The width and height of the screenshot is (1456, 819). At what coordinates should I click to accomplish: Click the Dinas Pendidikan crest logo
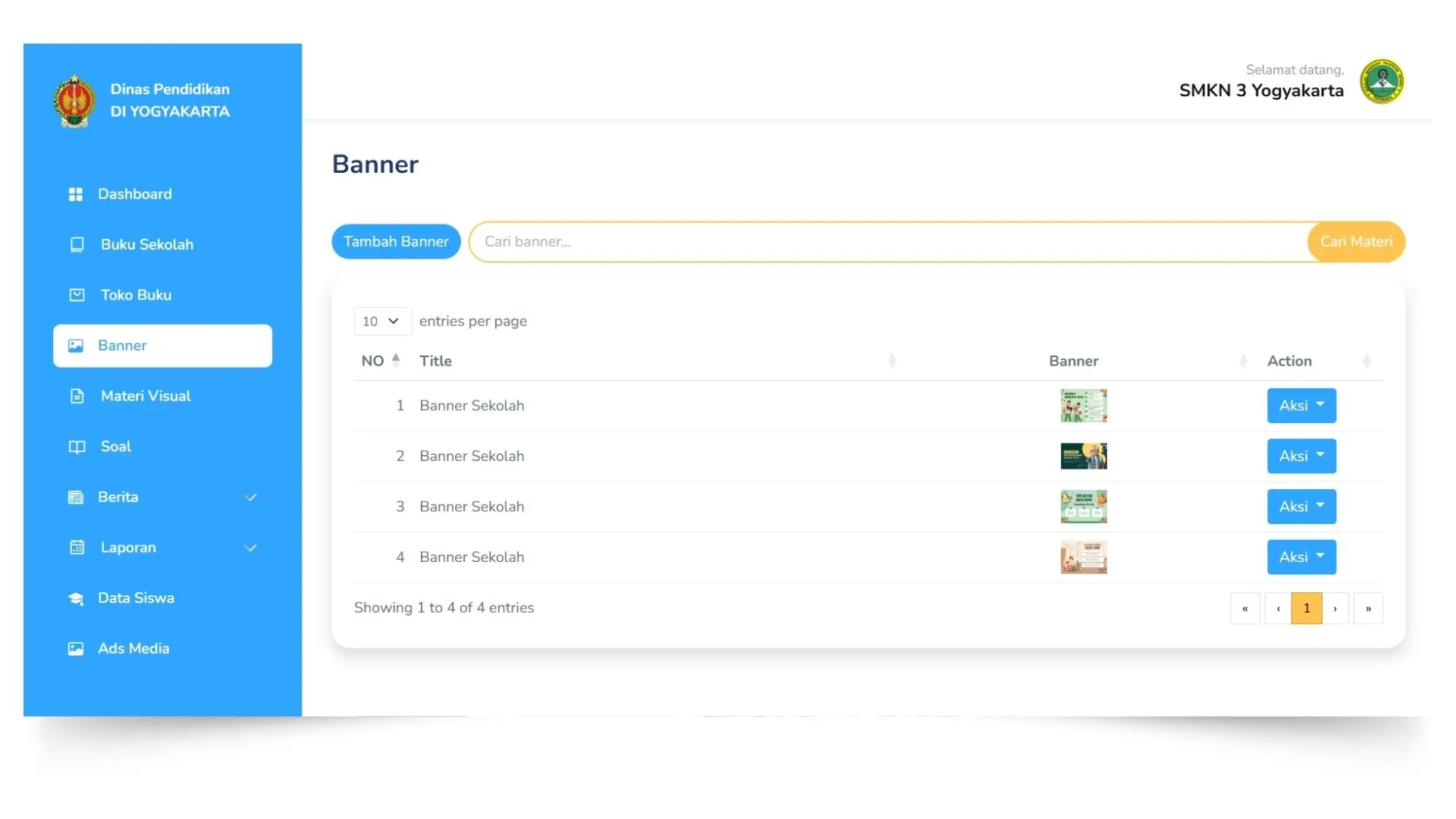pyautogui.click(x=74, y=100)
